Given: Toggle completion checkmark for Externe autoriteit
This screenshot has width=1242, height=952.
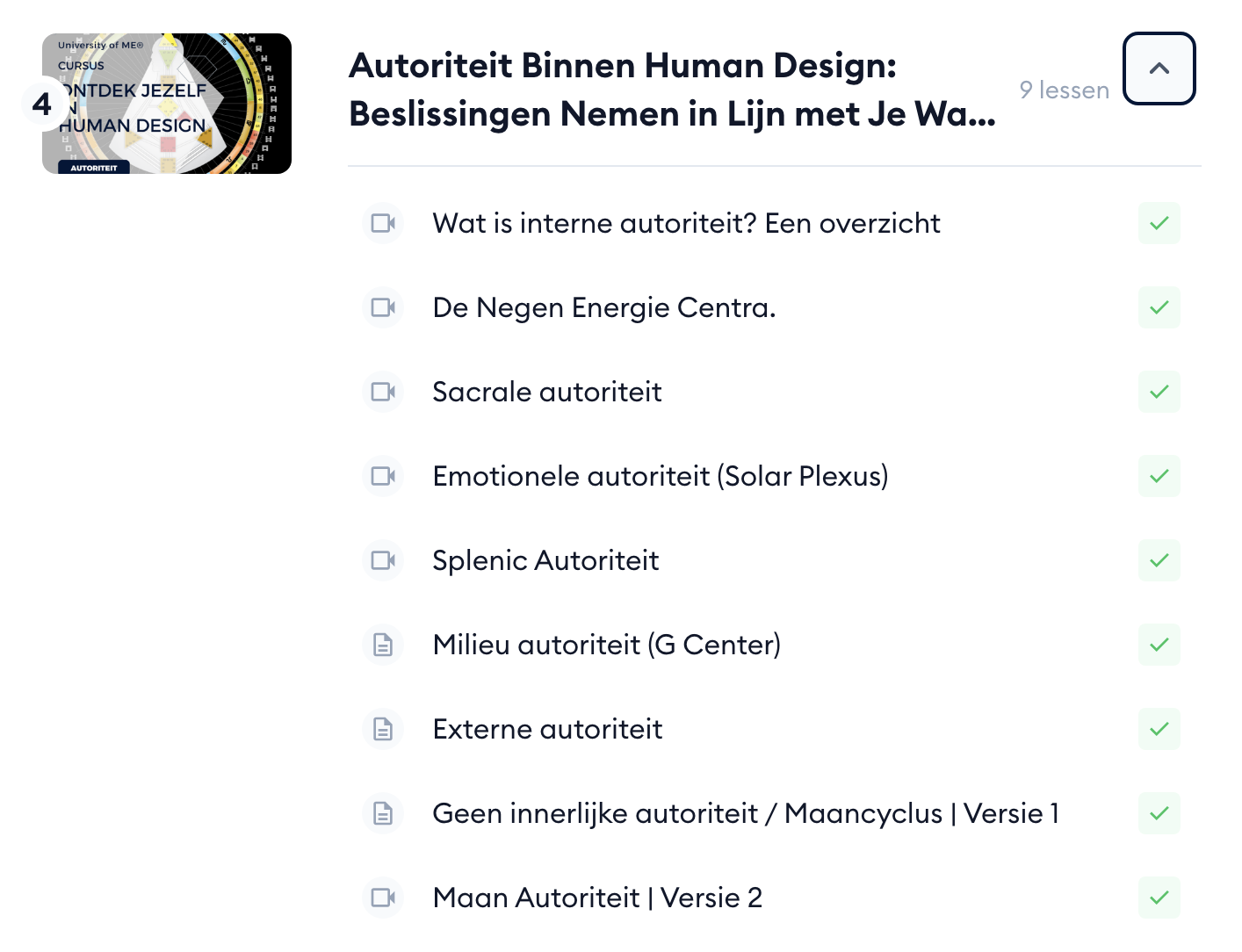Looking at the screenshot, I should click(1159, 729).
